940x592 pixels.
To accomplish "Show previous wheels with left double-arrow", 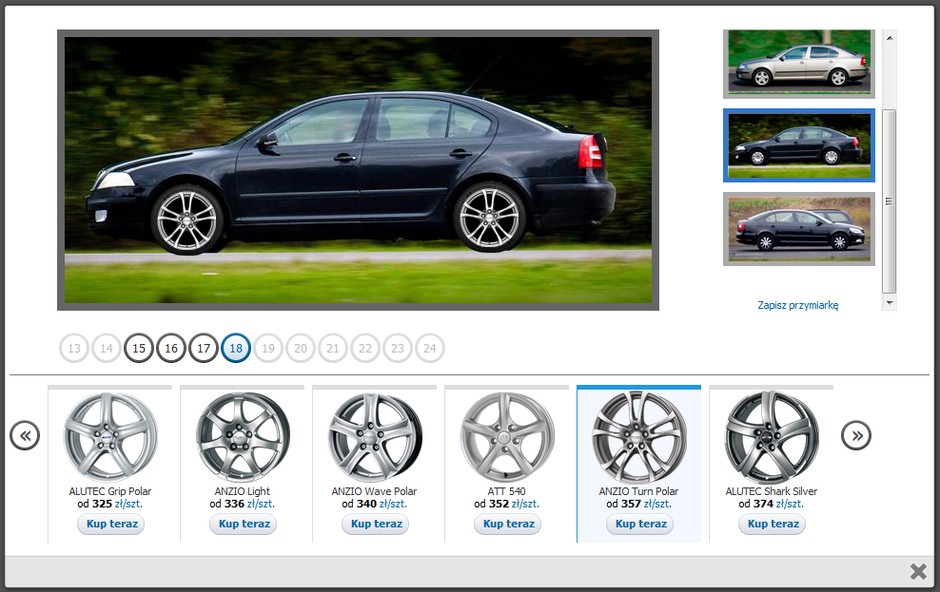I will 25,435.
